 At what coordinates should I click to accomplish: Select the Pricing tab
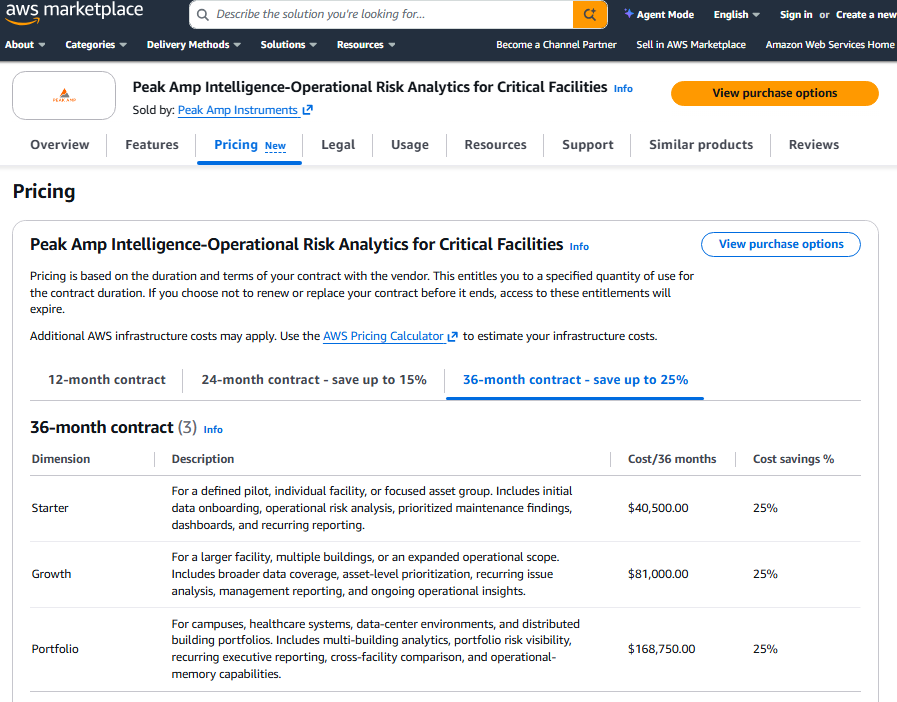[x=236, y=145]
